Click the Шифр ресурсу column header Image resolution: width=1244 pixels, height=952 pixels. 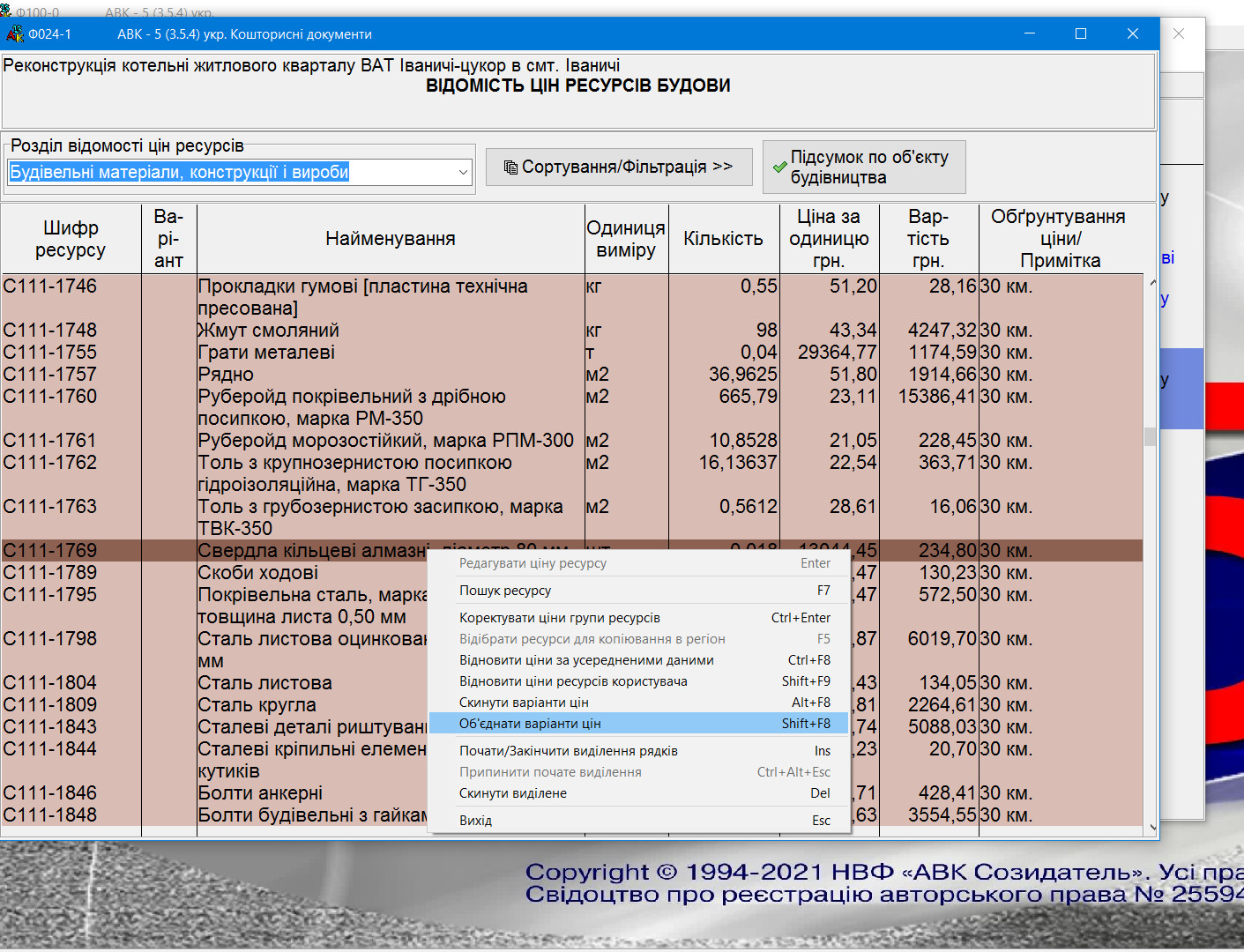(71, 239)
